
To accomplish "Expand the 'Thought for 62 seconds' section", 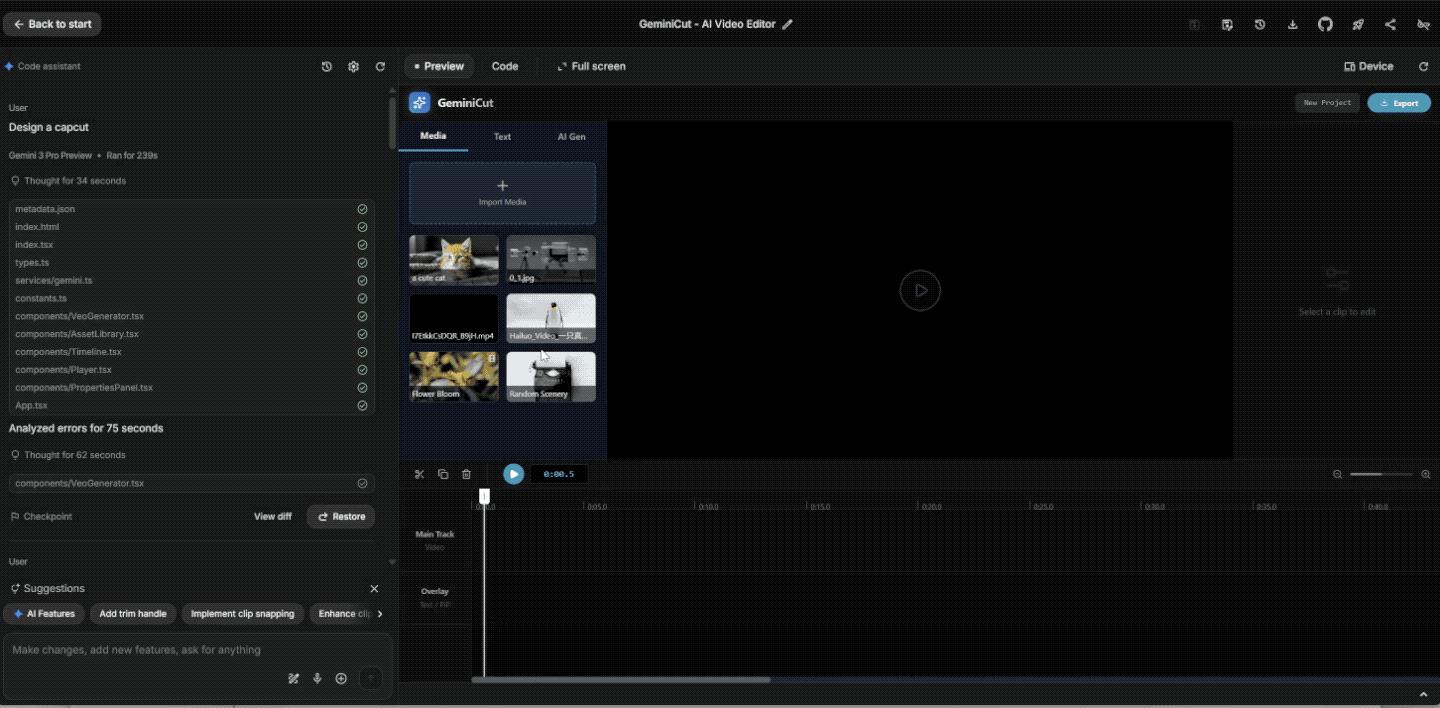I will coord(75,455).
